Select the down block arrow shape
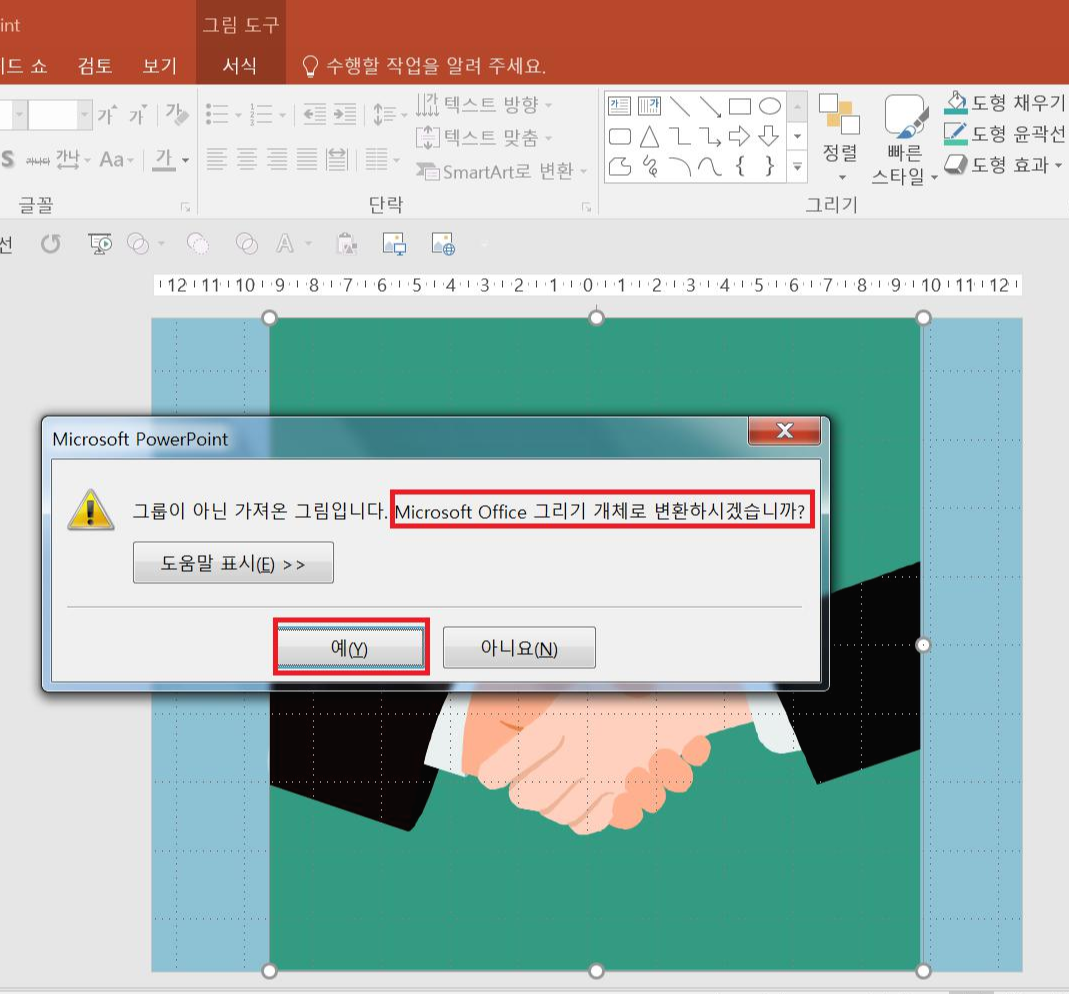The height and width of the screenshot is (994, 1069). click(x=770, y=136)
